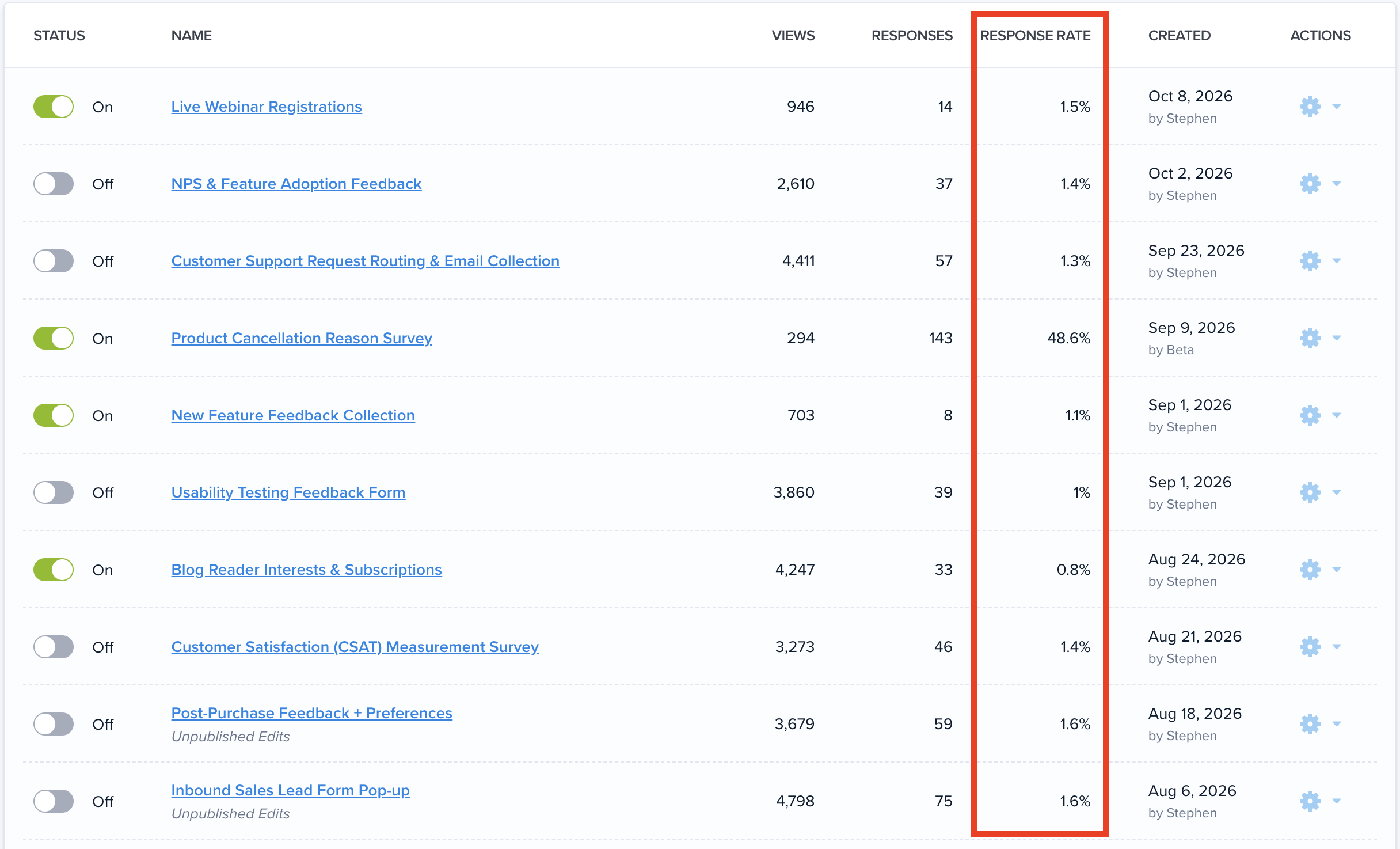1400x849 pixels.
Task: Select the 2,610 views cell
Action: tap(796, 184)
